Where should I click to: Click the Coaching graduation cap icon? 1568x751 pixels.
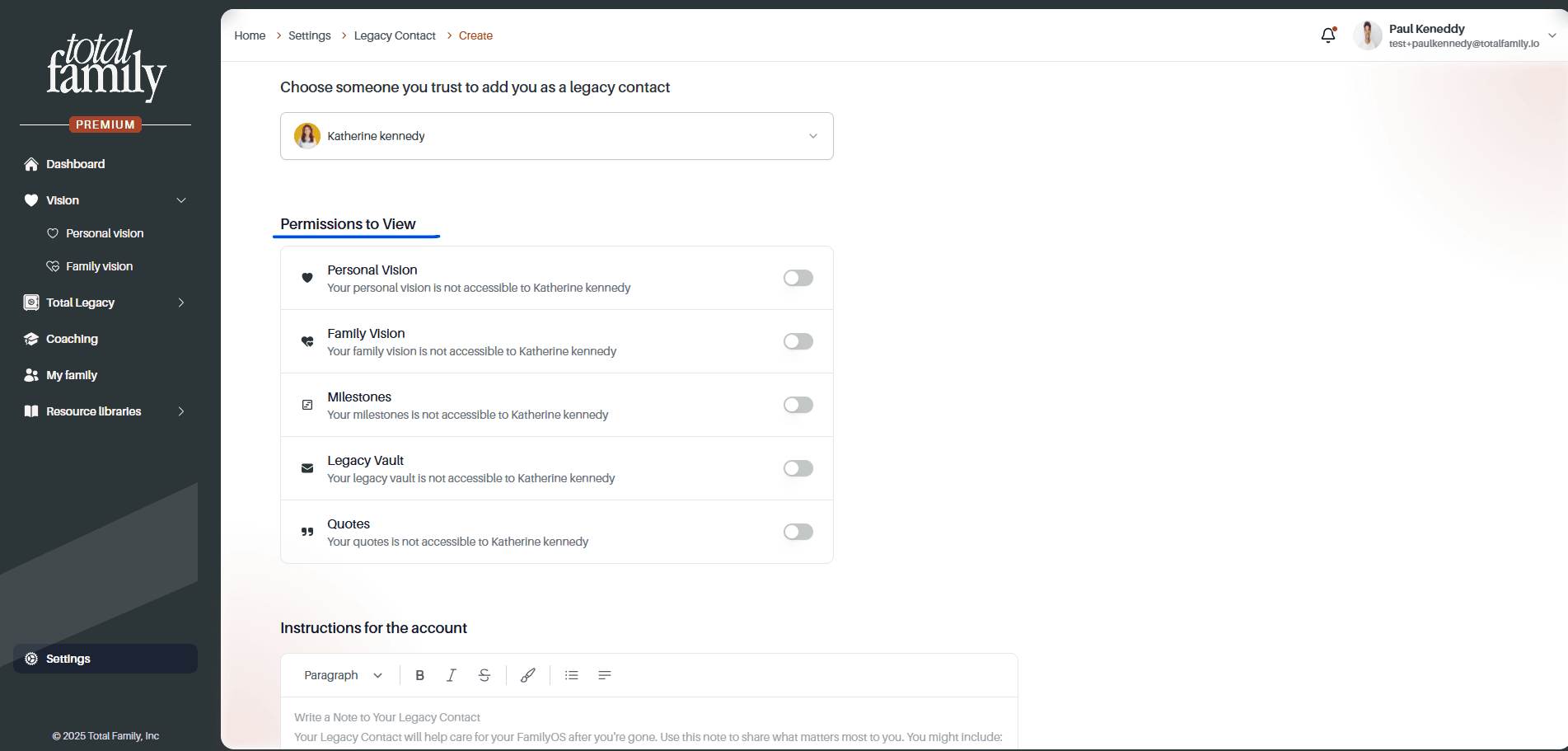(x=31, y=339)
